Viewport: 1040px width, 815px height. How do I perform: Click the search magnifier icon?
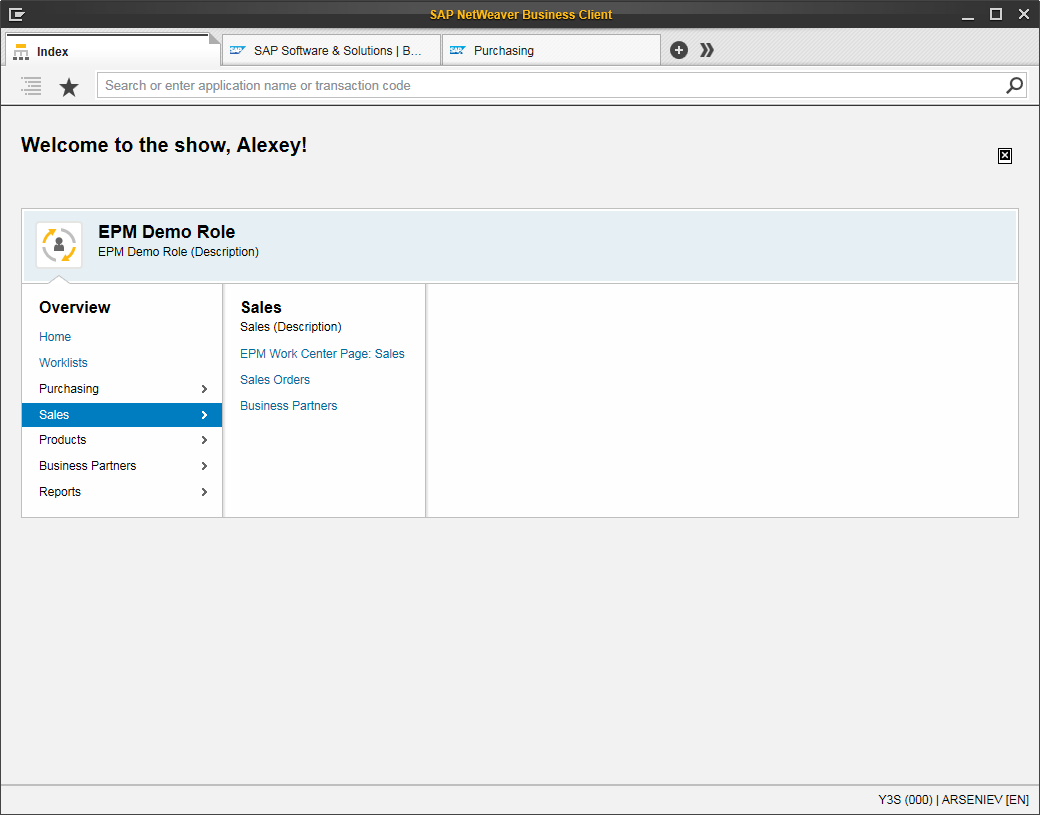click(1014, 85)
